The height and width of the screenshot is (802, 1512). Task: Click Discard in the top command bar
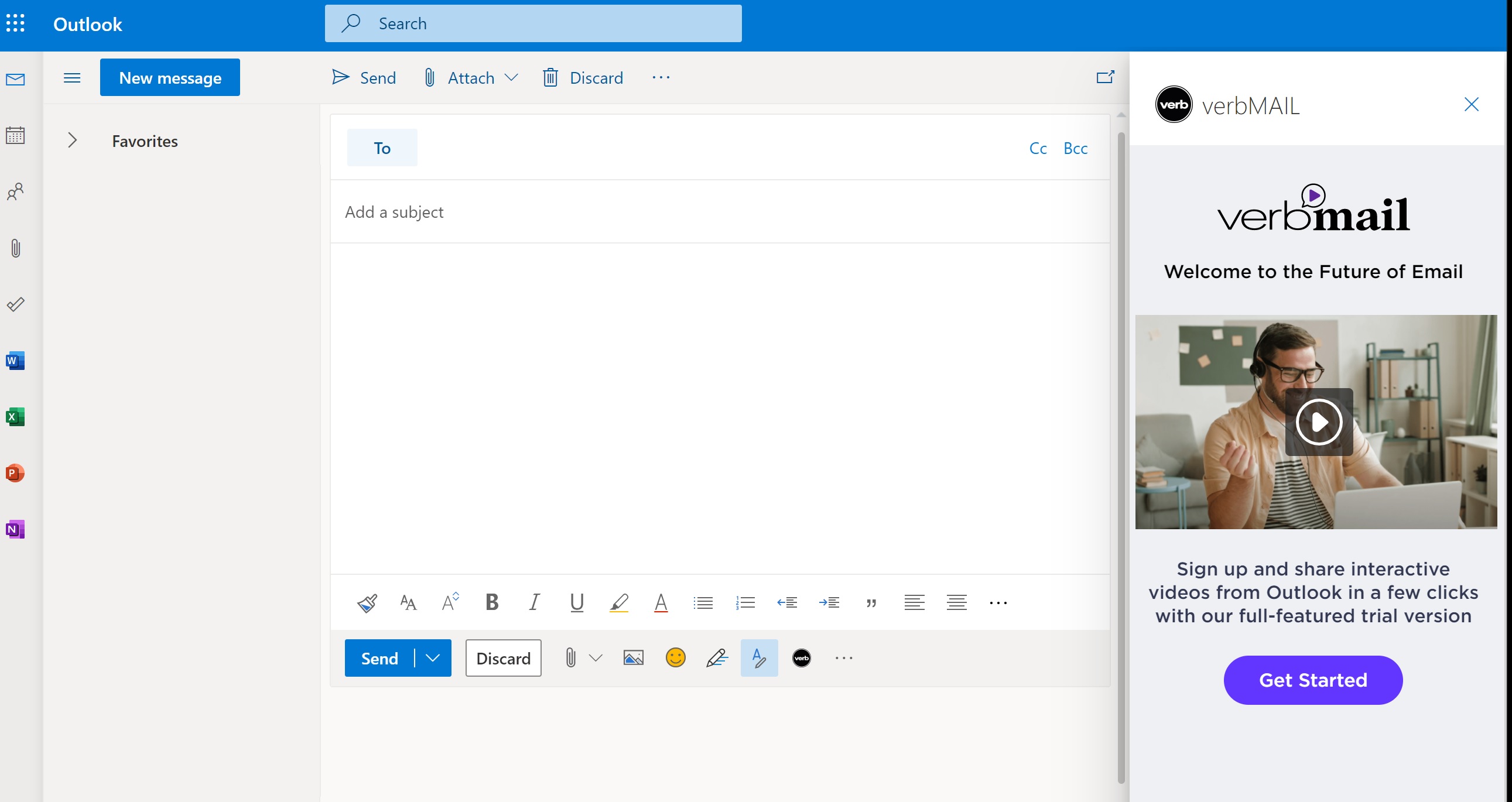coord(582,77)
